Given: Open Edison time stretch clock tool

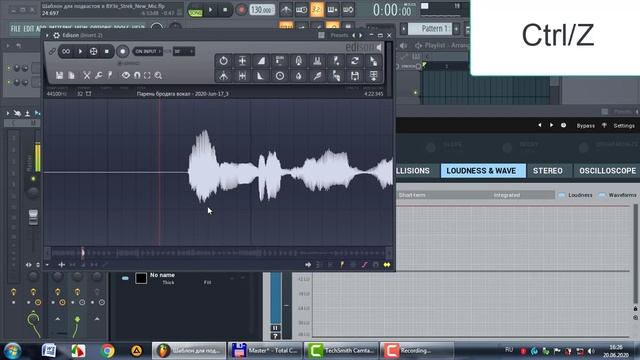Looking at the screenshot, I should tap(280, 76).
